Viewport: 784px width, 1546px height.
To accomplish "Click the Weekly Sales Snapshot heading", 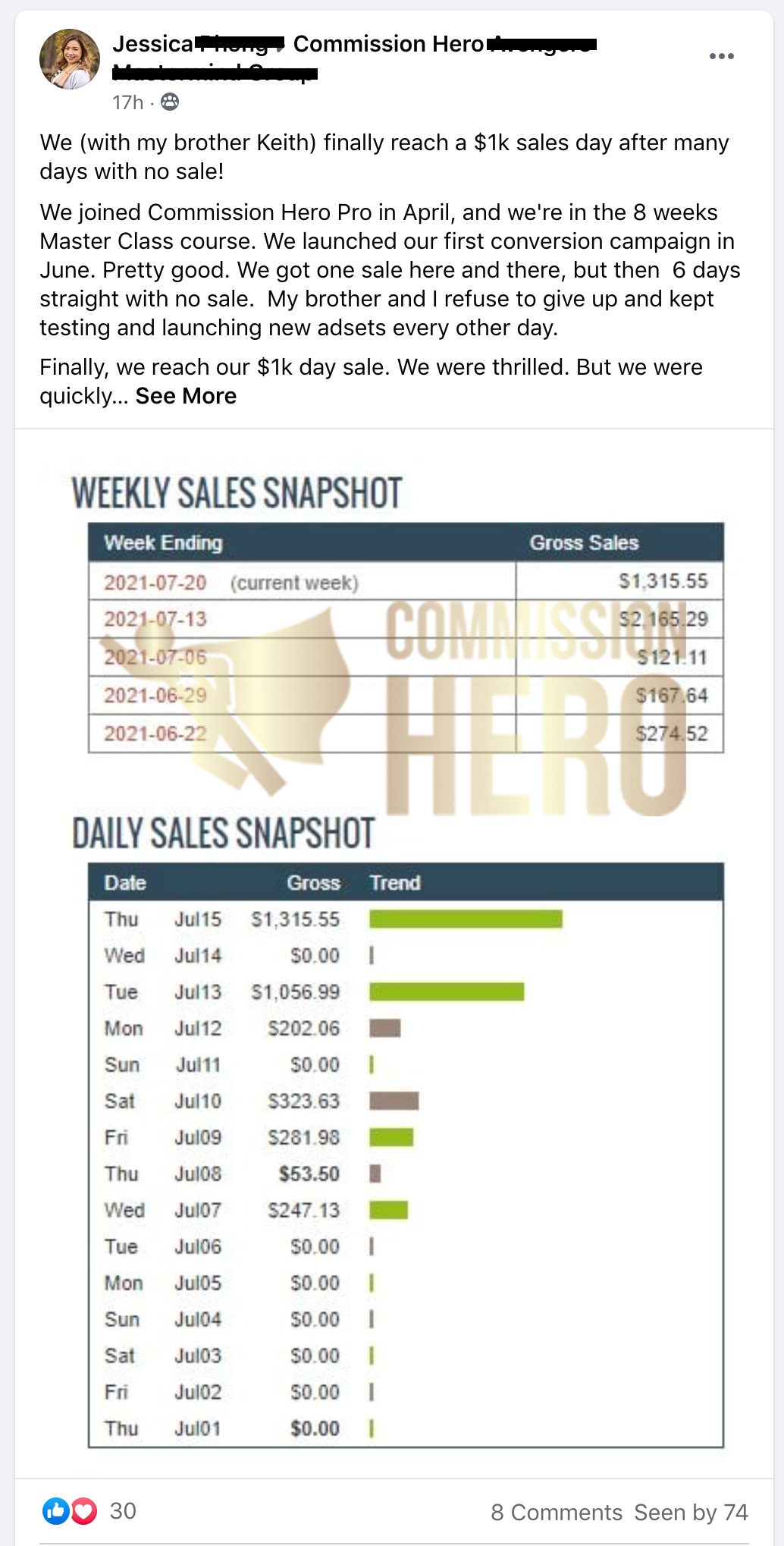I will tap(237, 493).
